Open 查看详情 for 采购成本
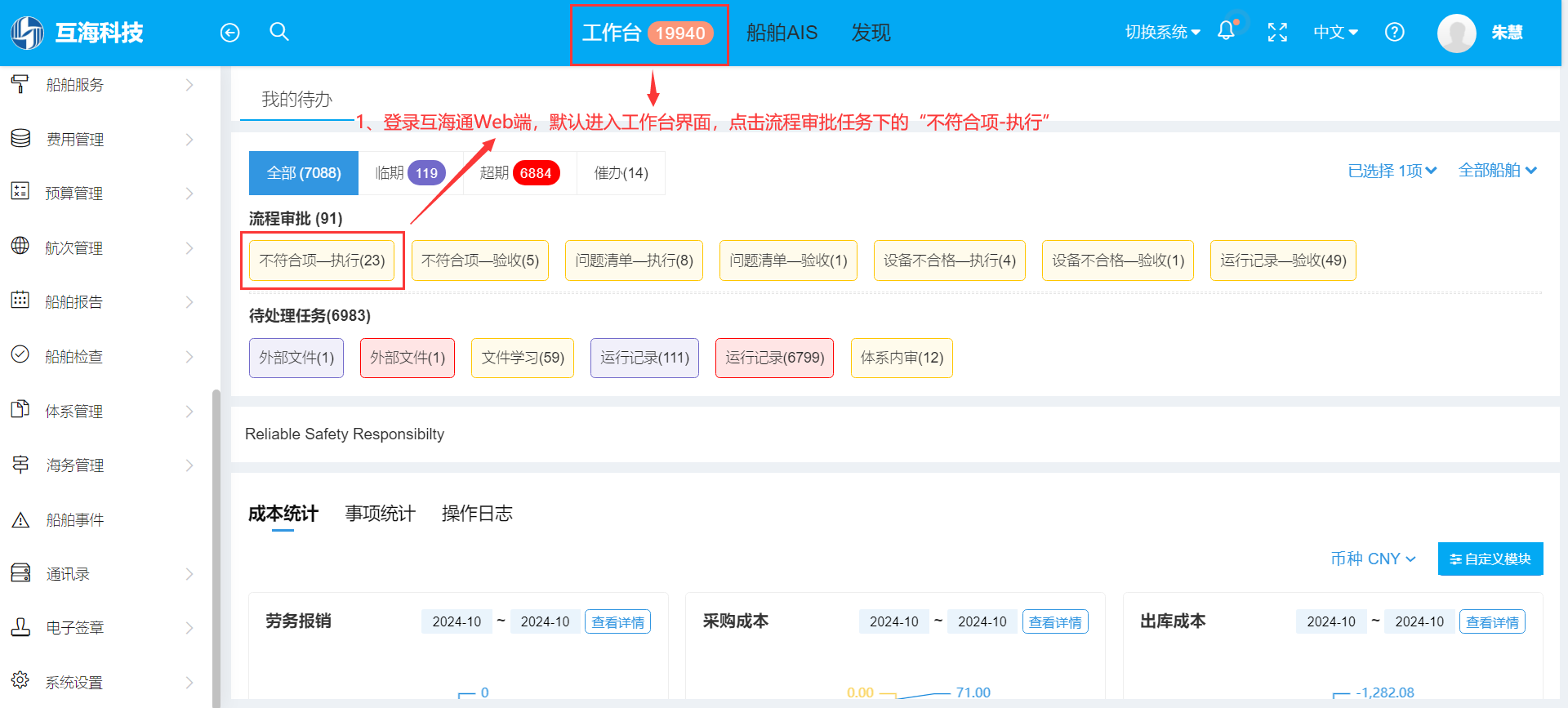The height and width of the screenshot is (708, 1568). (x=1055, y=622)
